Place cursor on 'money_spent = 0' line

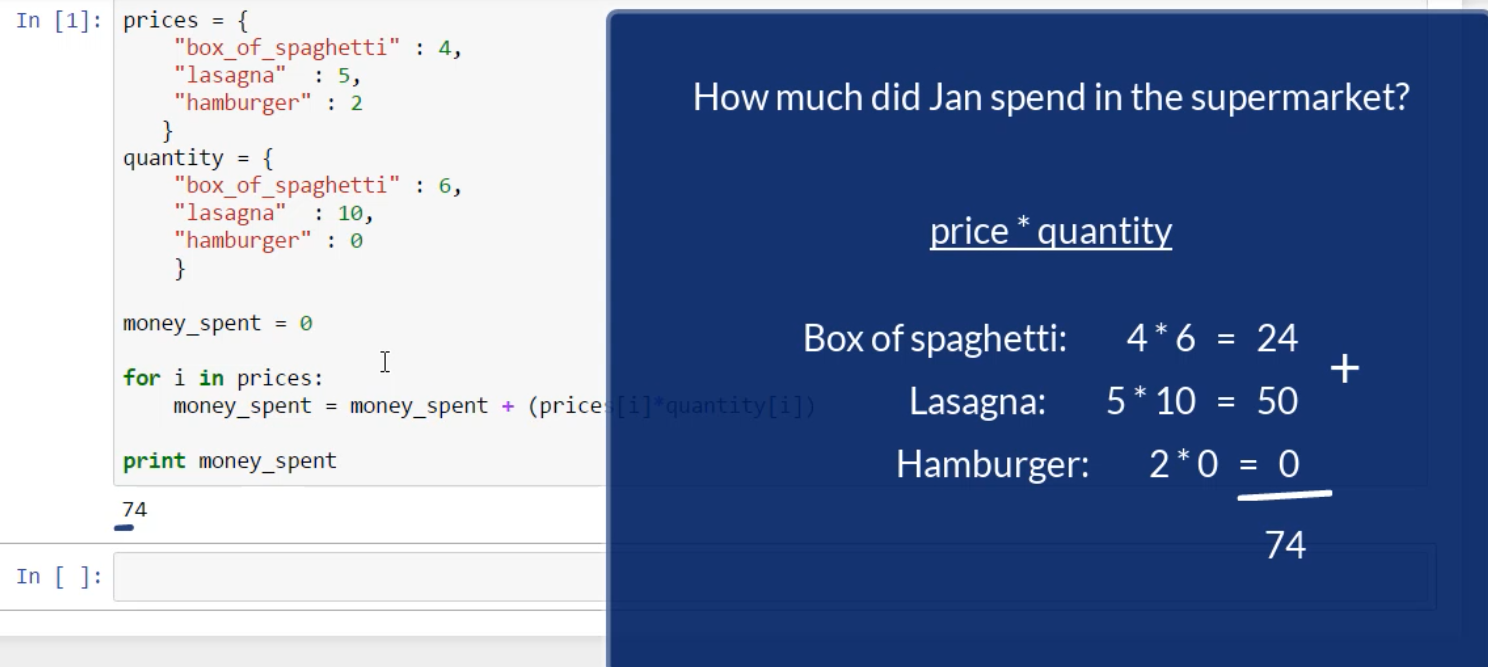click(217, 323)
